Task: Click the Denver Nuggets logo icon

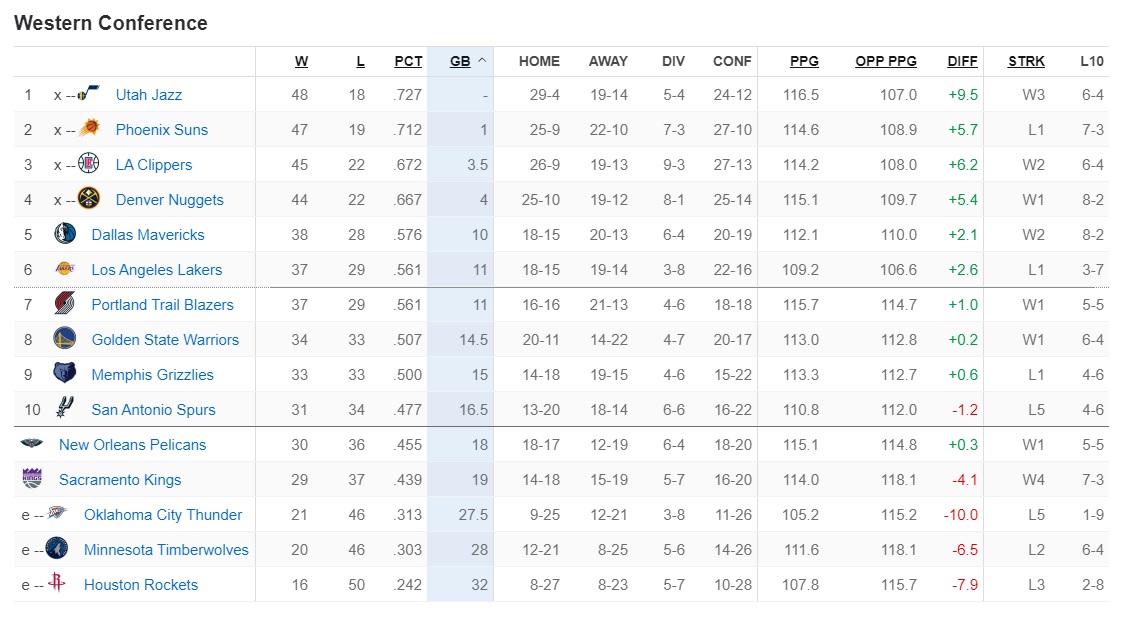Action: point(89,199)
